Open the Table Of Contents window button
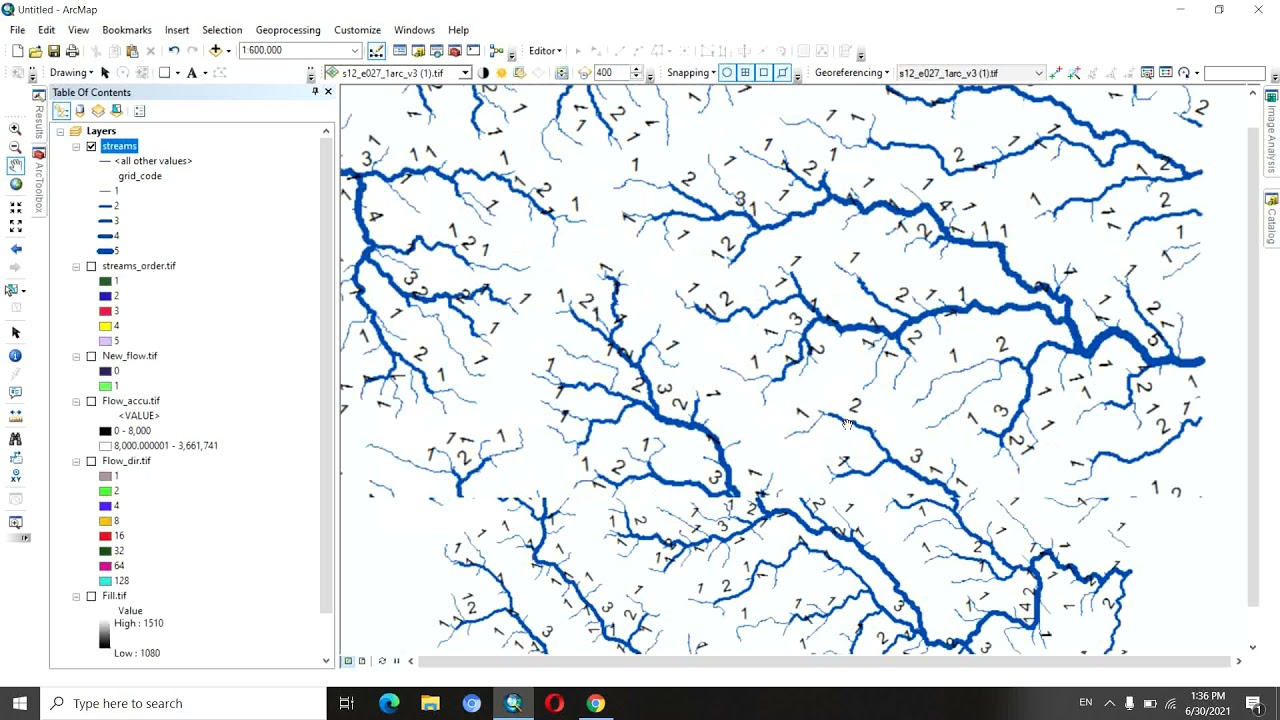Viewport: 1280px width, 720px height. [x=400, y=51]
